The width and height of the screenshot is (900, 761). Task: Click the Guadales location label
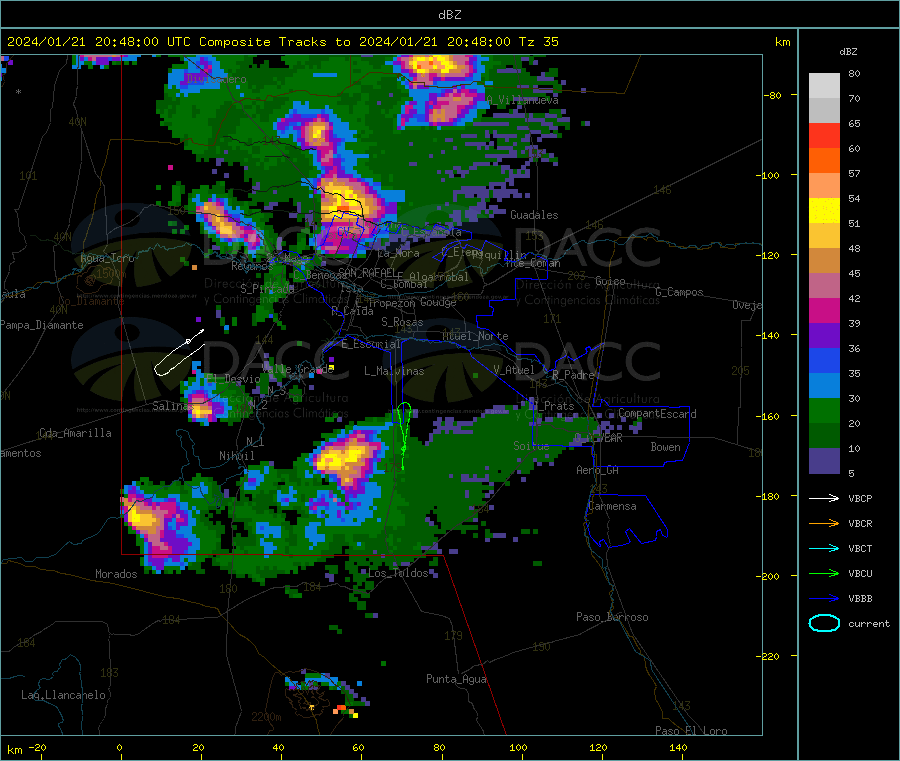(534, 215)
